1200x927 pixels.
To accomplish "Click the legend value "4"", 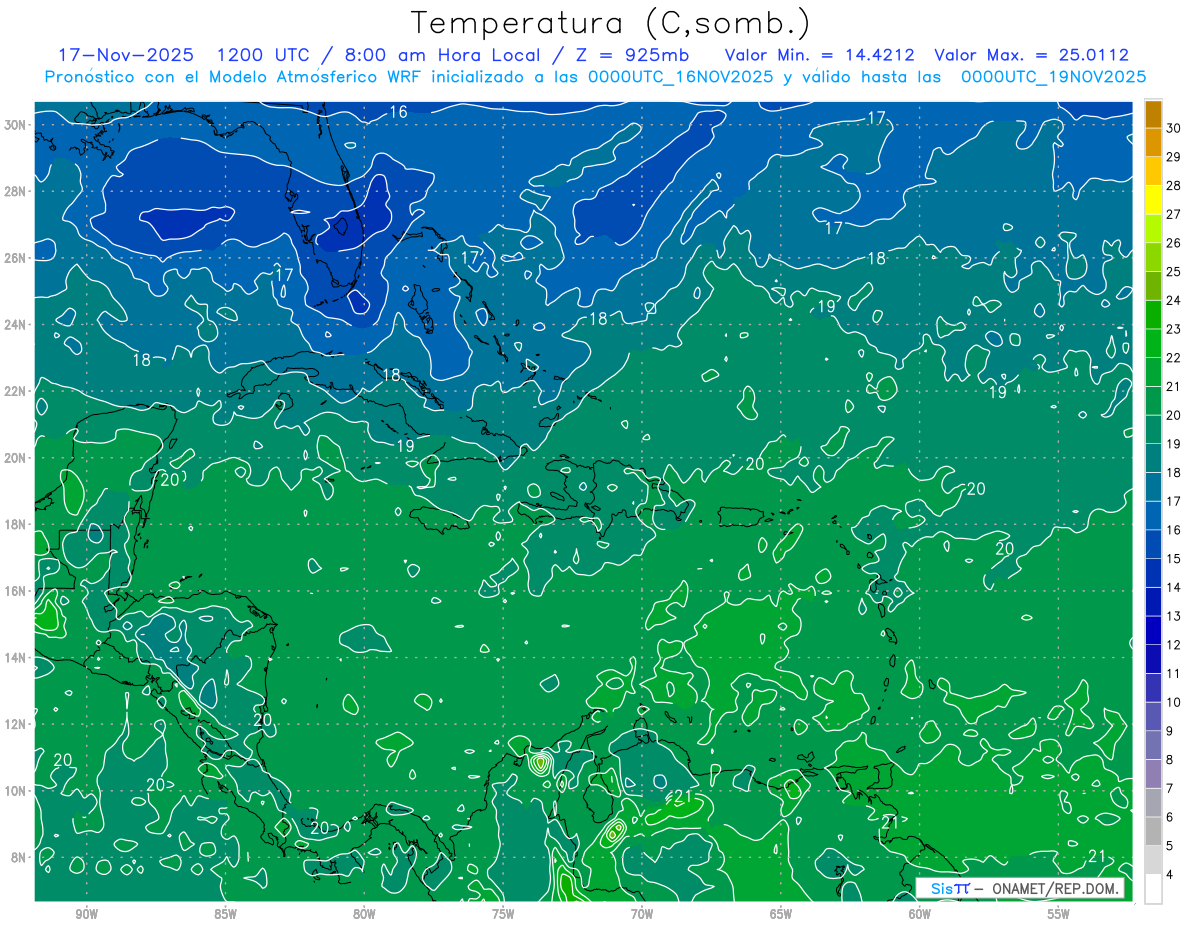I will pos(1169,876).
